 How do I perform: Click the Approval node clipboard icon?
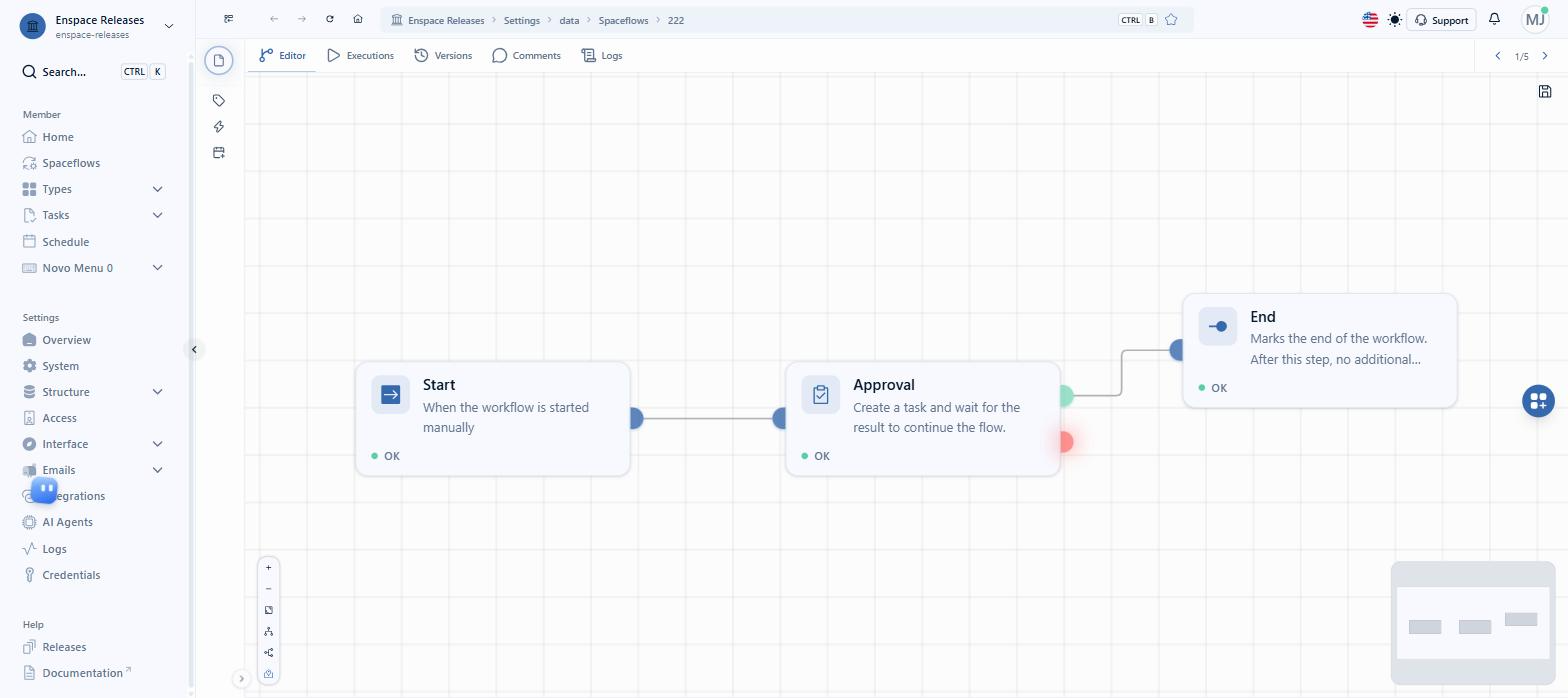pyautogui.click(x=821, y=395)
